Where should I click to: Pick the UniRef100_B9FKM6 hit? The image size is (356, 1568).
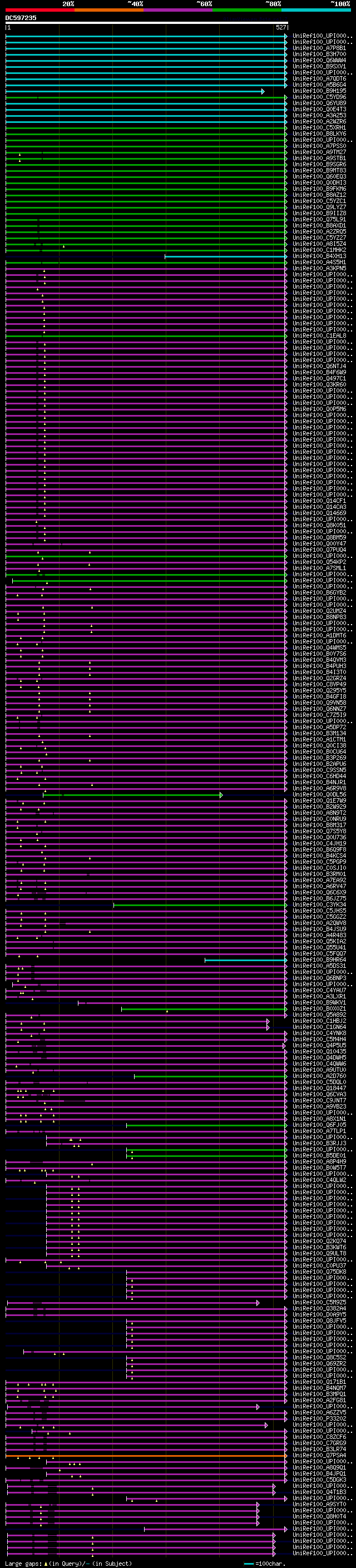[x=319, y=189]
